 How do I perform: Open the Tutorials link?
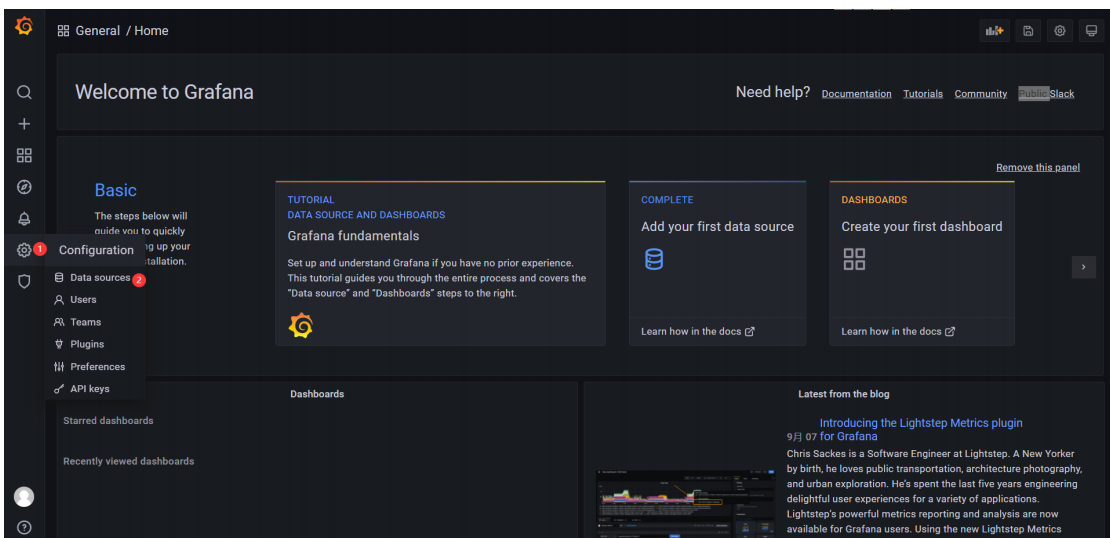923,93
